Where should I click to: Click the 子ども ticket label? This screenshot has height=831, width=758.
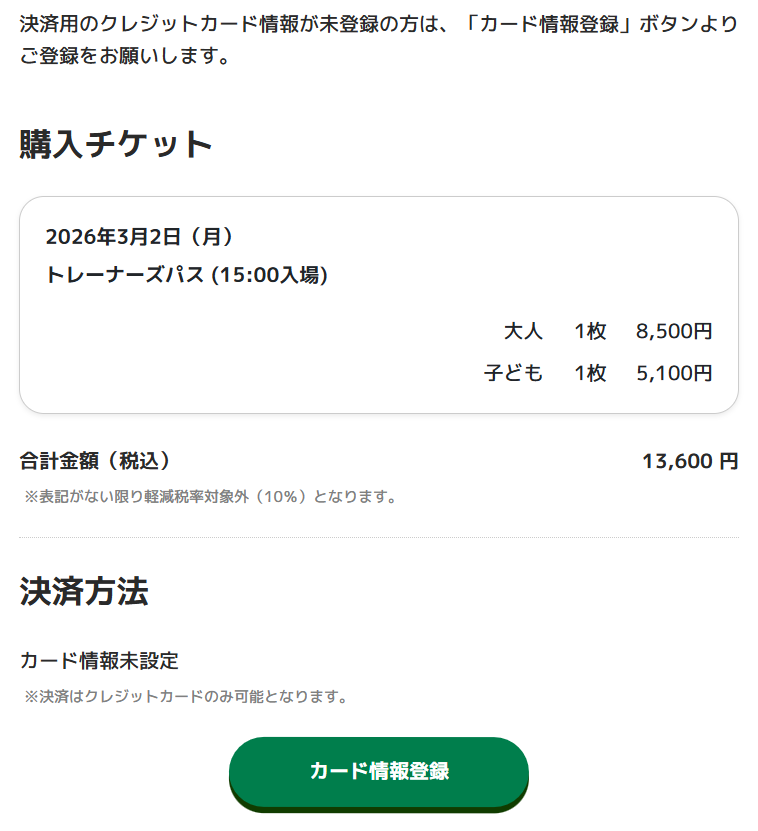click(x=513, y=373)
